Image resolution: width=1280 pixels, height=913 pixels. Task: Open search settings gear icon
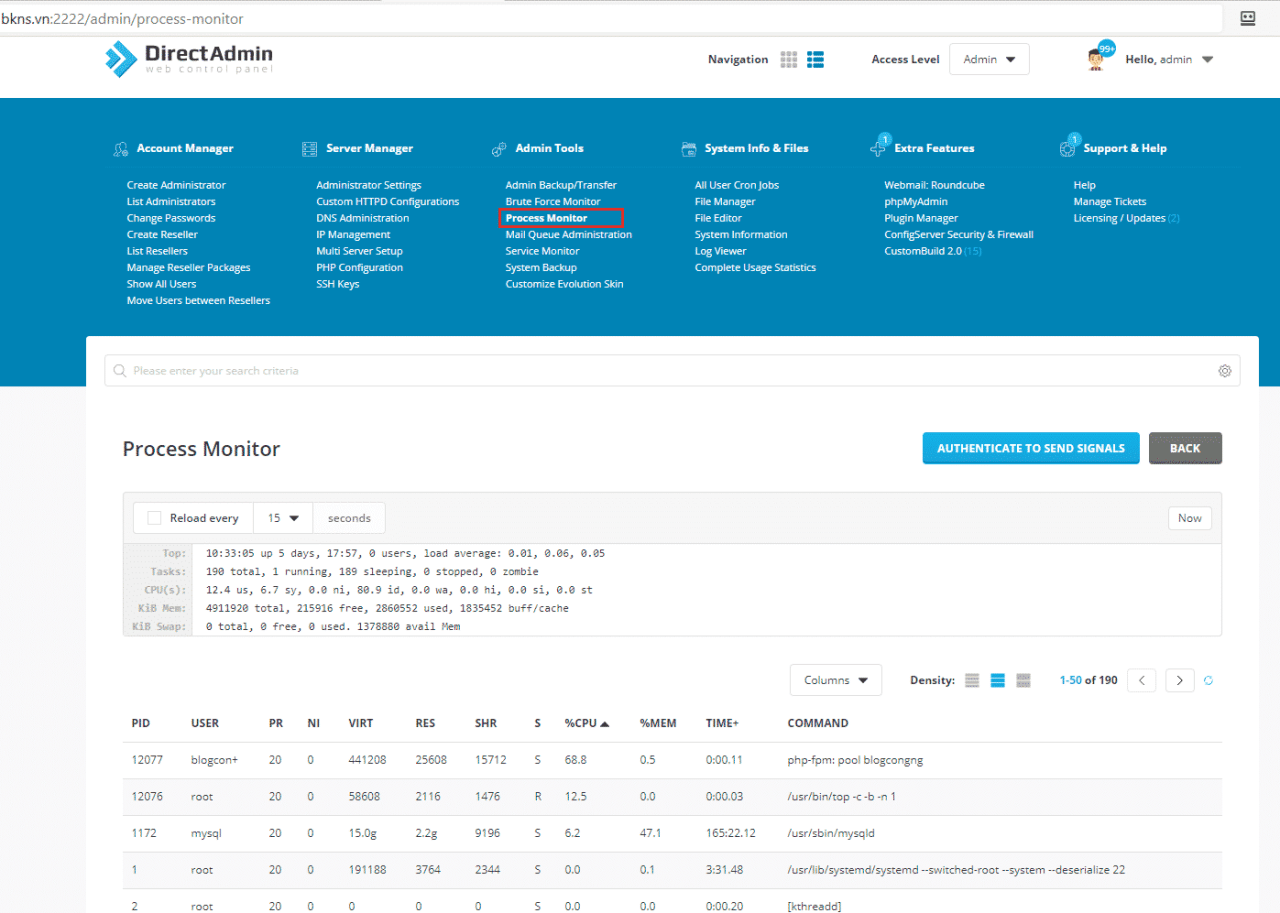(1224, 371)
